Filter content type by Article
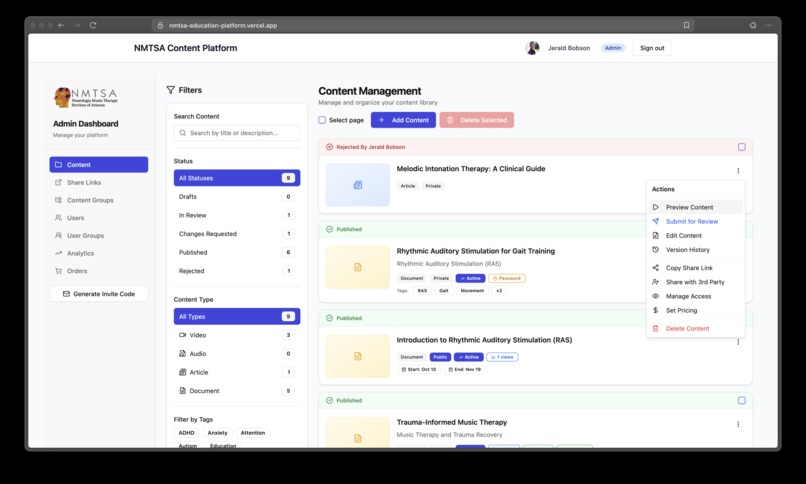Viewport: 806px width, 484px height. click(237, 372)
